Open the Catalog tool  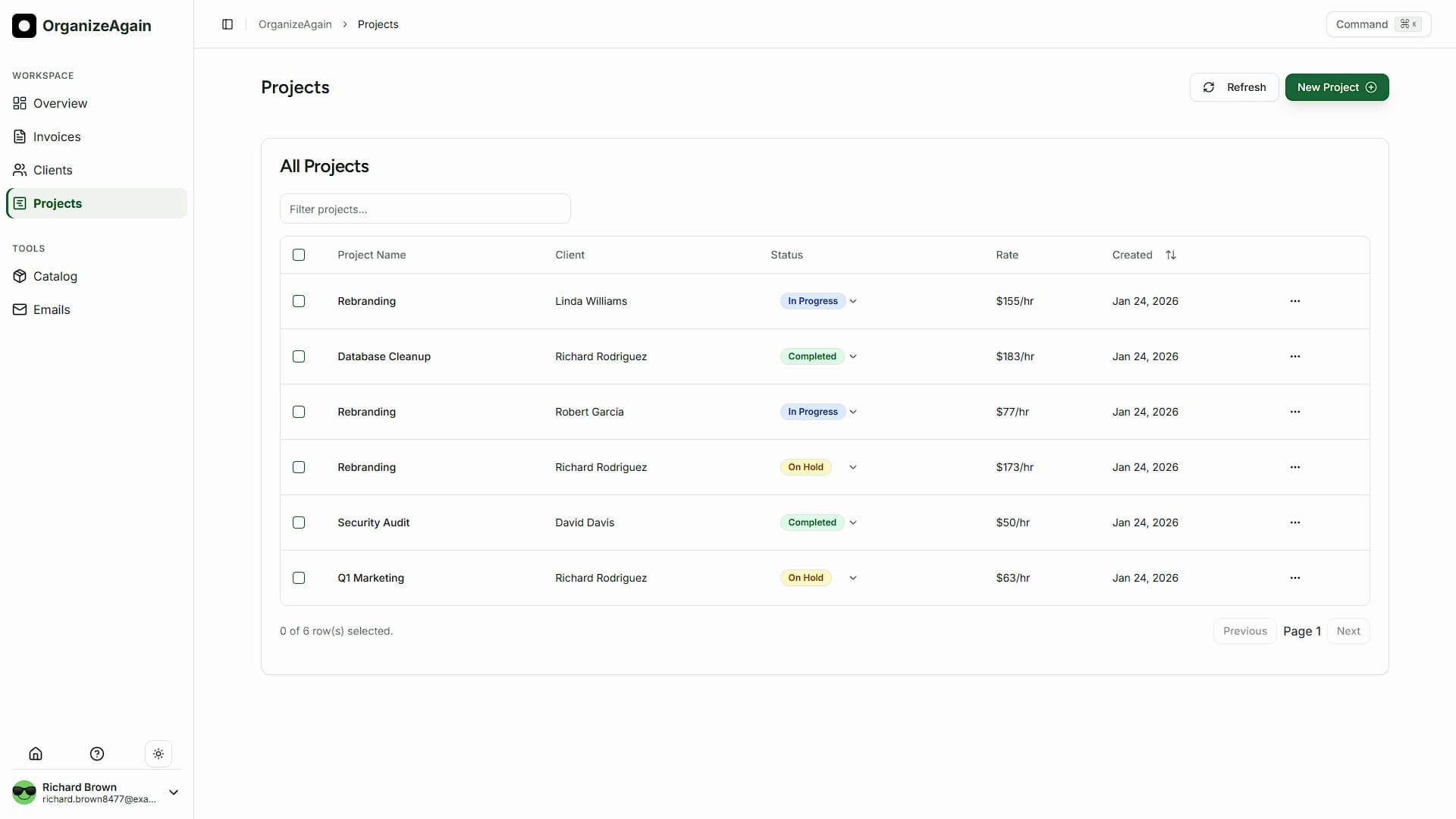coord(55,276)
